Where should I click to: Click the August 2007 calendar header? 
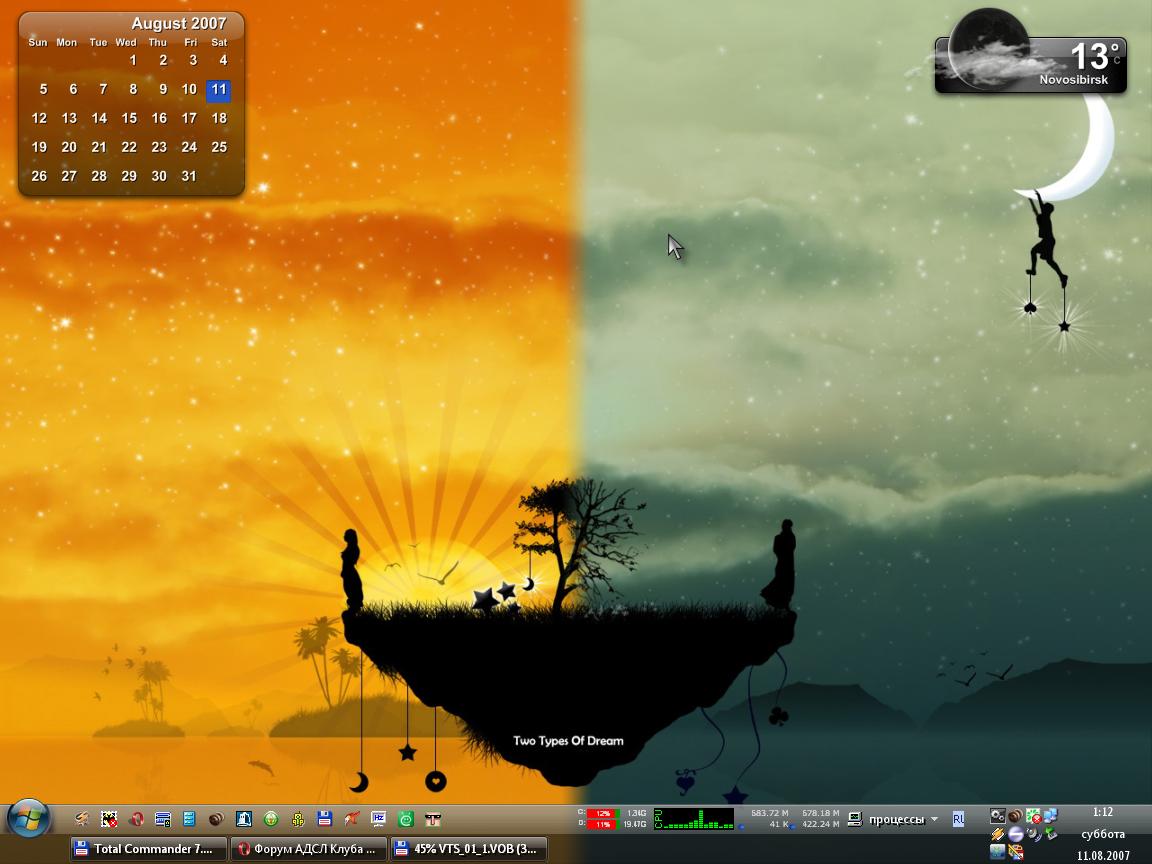(178, 23)
